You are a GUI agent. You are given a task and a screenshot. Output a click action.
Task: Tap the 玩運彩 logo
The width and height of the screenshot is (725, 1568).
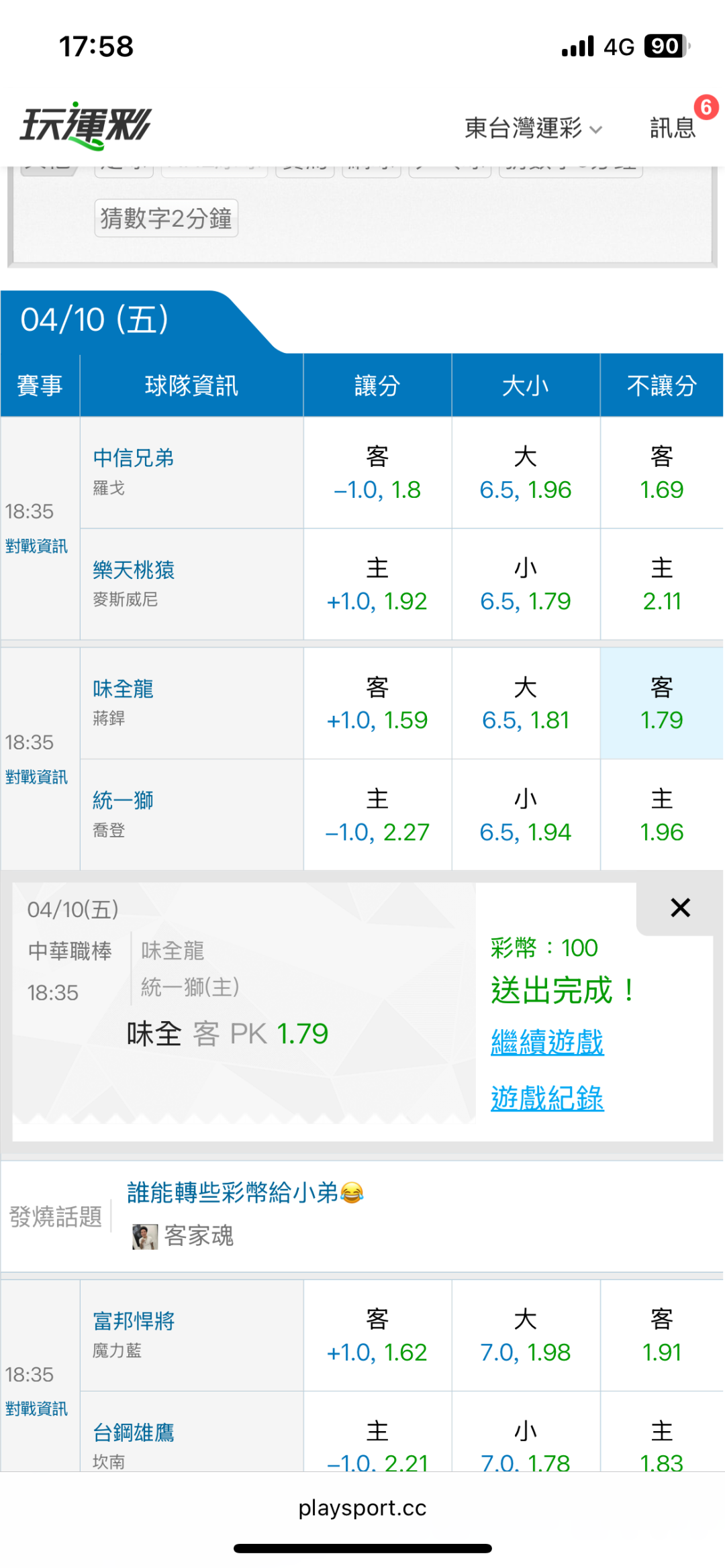(86, 125)
